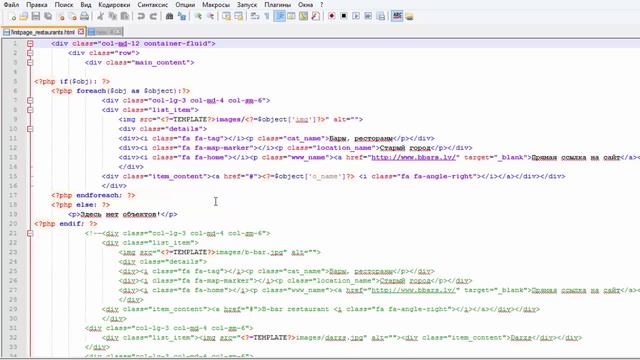Open the Replace dialog icon
640x360 pixels.
[182, 16]
